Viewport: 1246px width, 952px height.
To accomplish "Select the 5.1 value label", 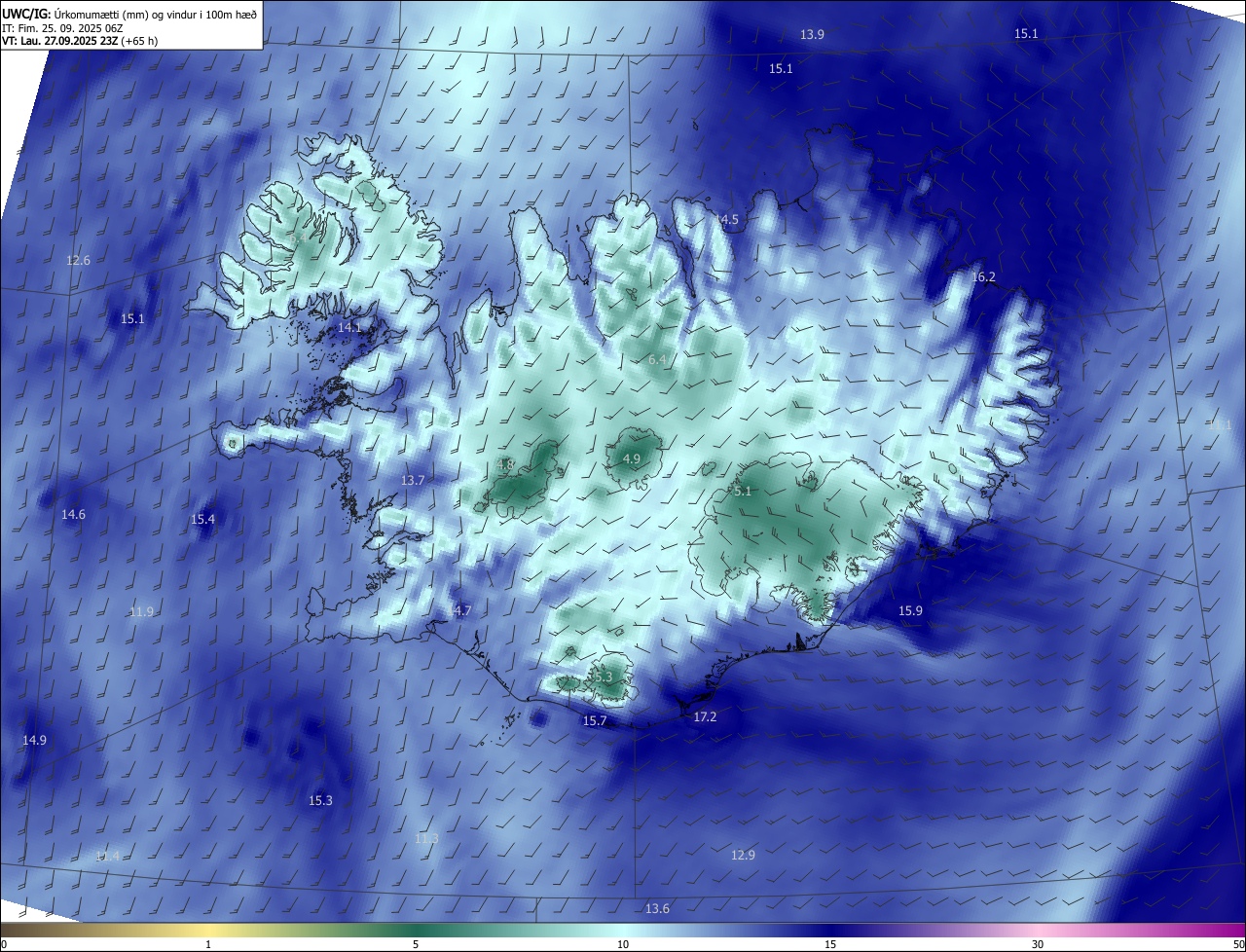I will coord(743,492).
